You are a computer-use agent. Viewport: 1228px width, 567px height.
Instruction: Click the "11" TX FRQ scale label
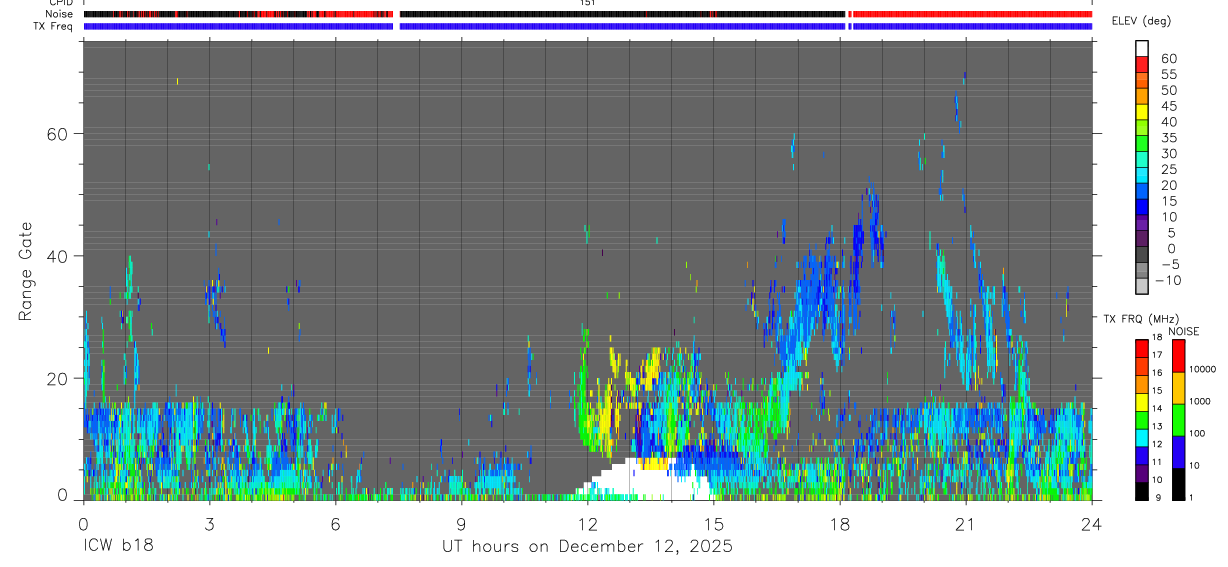(x=1157, y=463)
